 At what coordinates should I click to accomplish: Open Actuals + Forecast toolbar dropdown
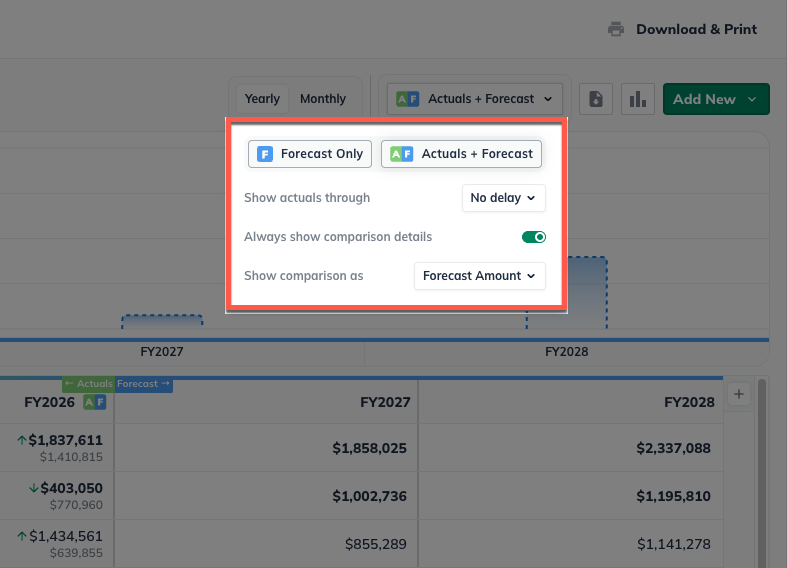(x=476, y=99)
